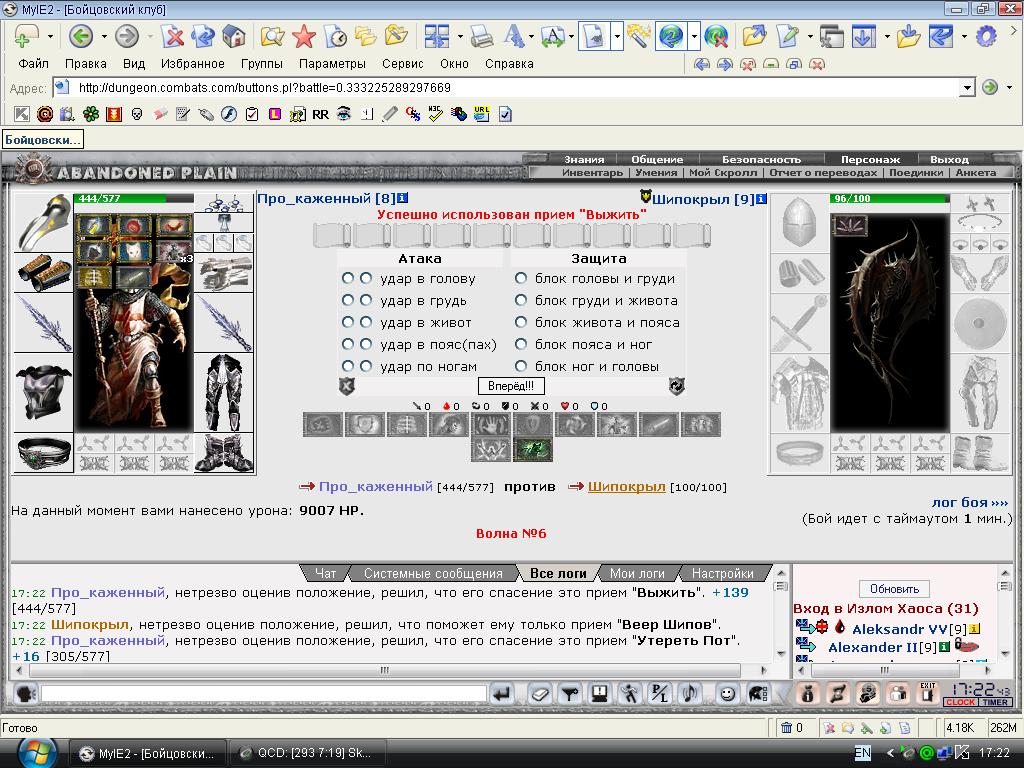
Task: Open the Настройки tab
Action: (722, 573)
